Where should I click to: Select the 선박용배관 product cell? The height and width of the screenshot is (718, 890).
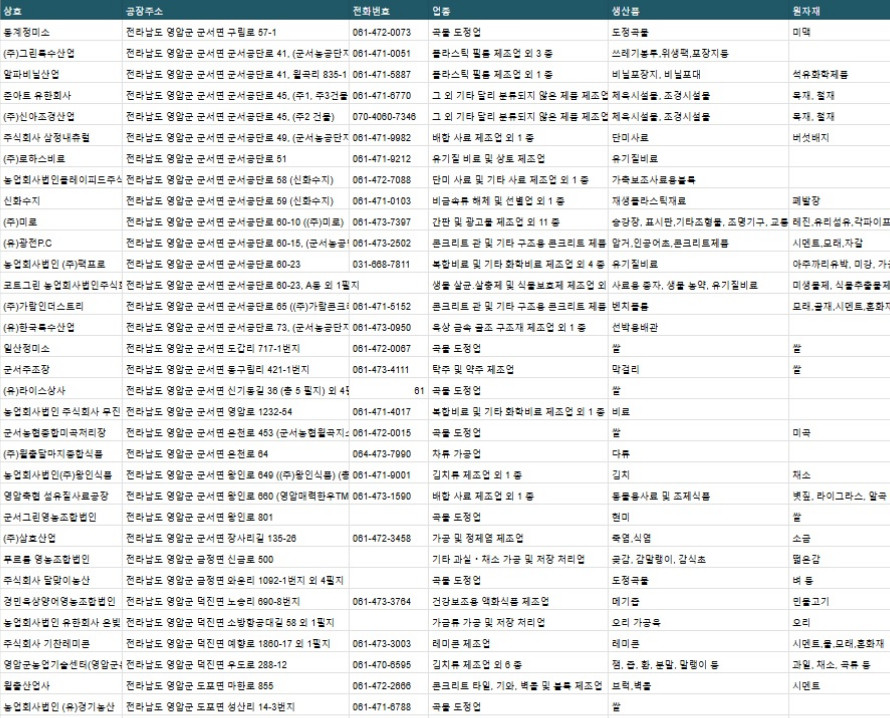pos(699,327)
